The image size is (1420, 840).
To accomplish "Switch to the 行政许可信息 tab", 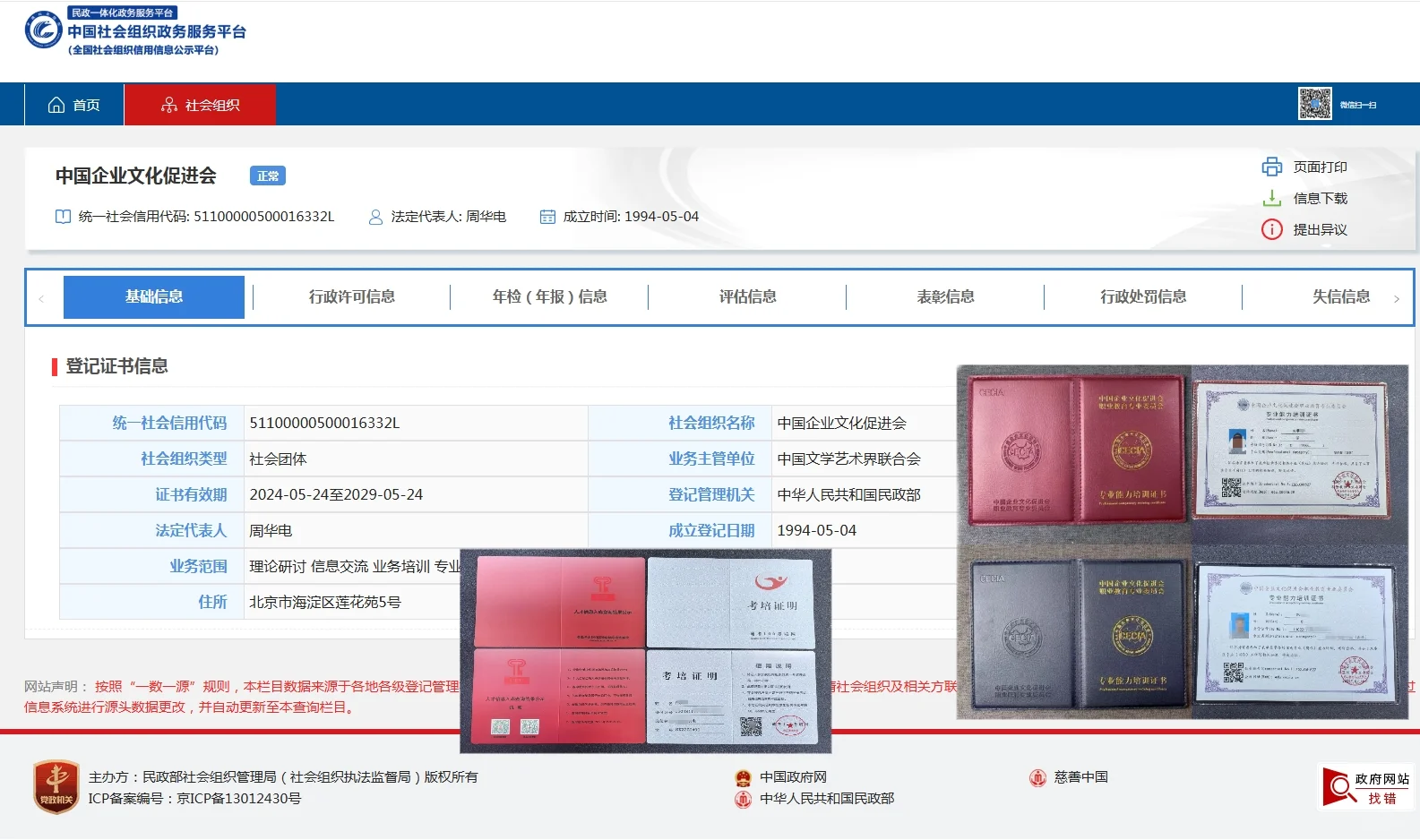I will pyautogui.click(x=352, y=296).
